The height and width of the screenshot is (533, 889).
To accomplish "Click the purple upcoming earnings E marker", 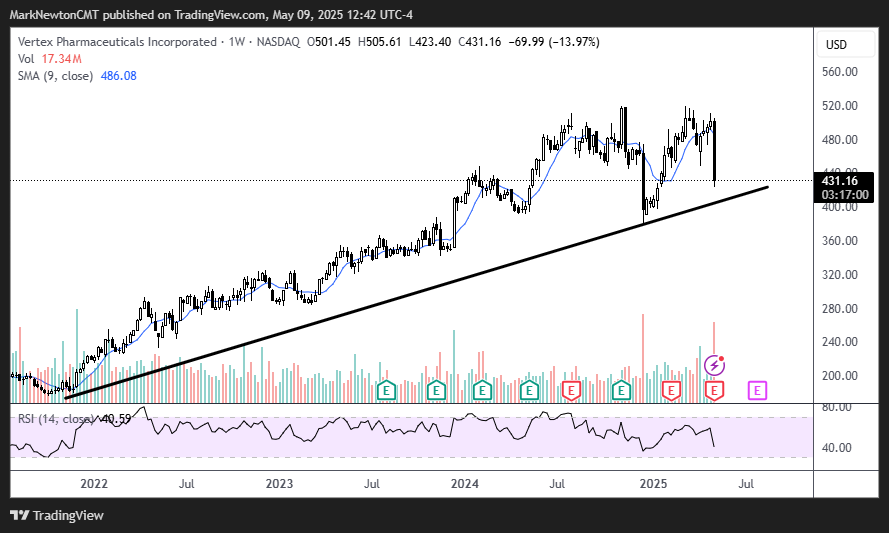I will (x=757, y=391).
